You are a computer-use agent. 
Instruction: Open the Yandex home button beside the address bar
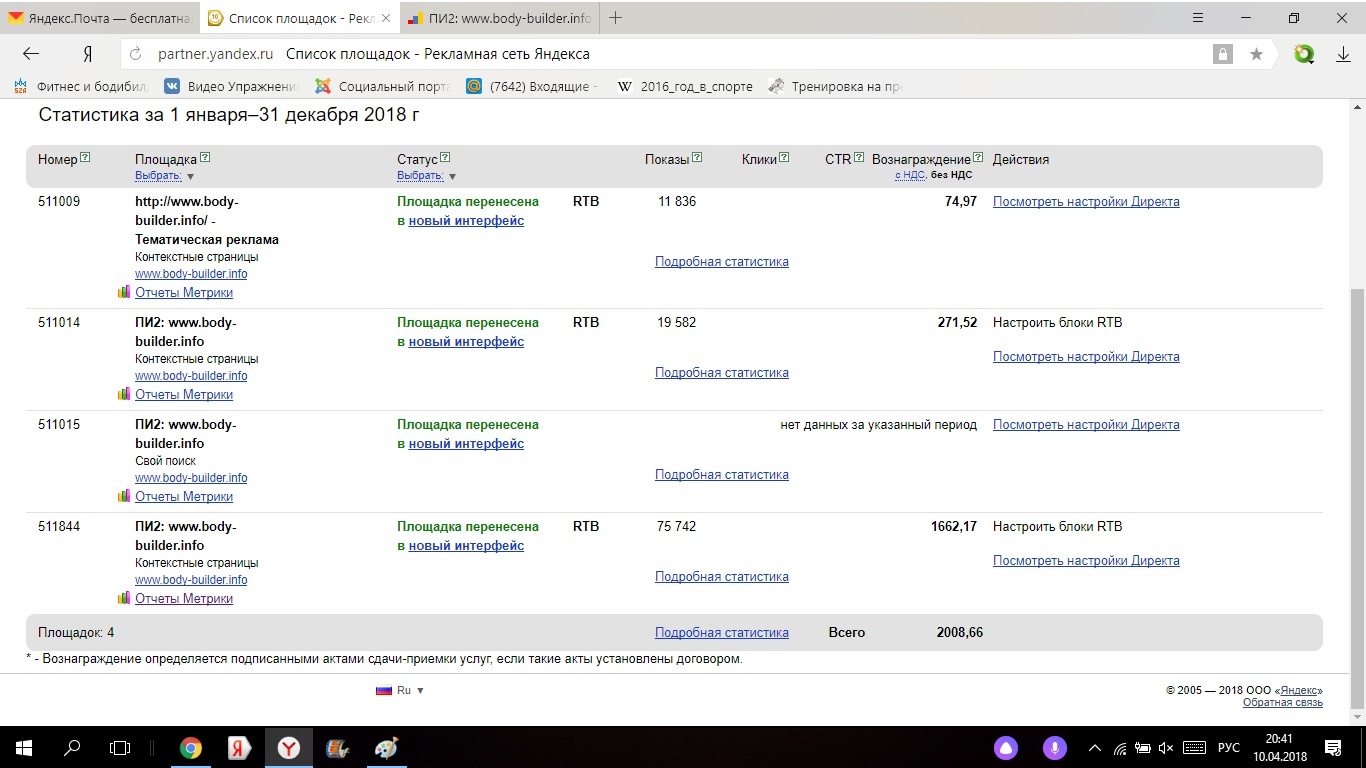88,54
